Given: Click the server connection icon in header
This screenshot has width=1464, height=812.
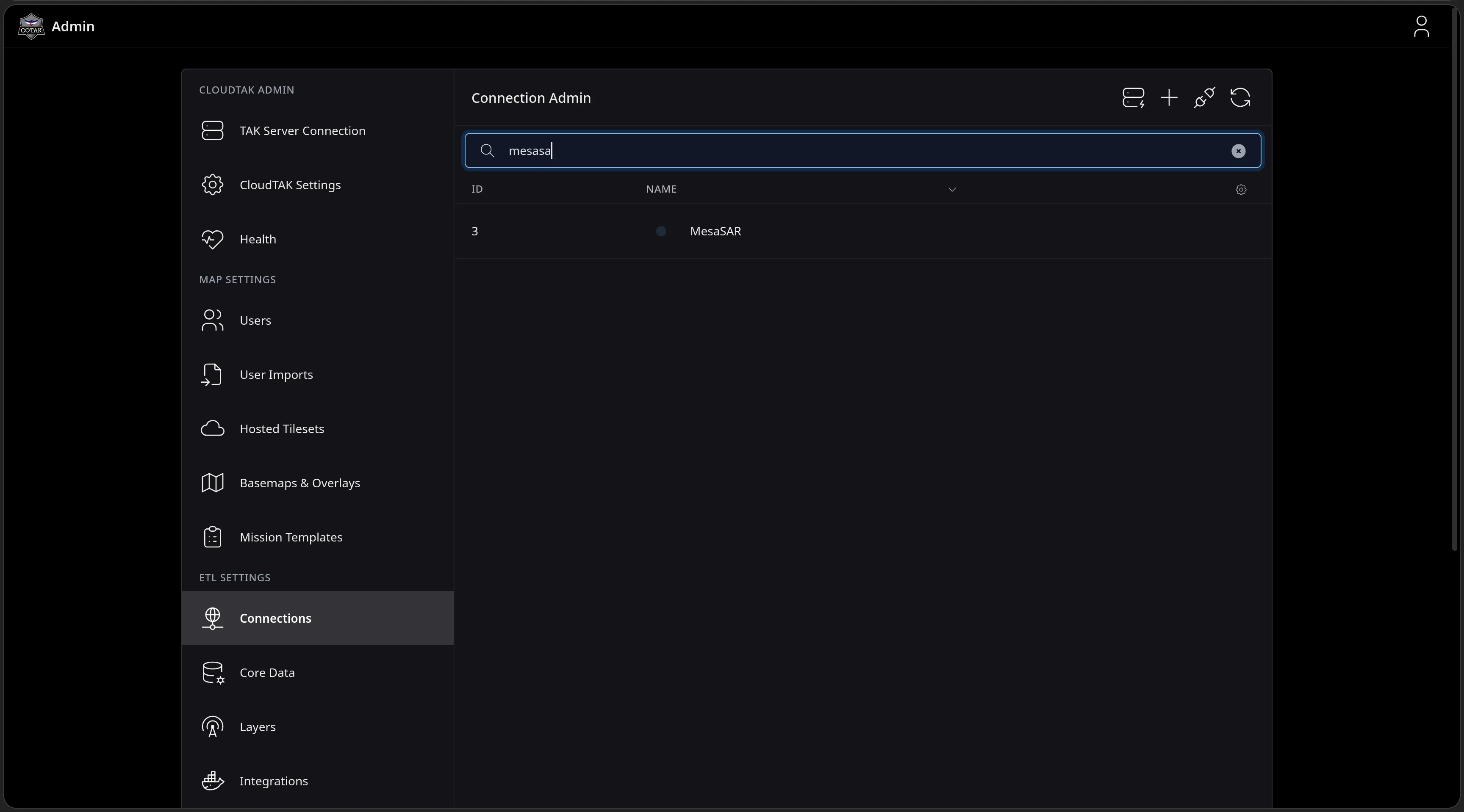Looking at the screenshot, I should 1133,98.
